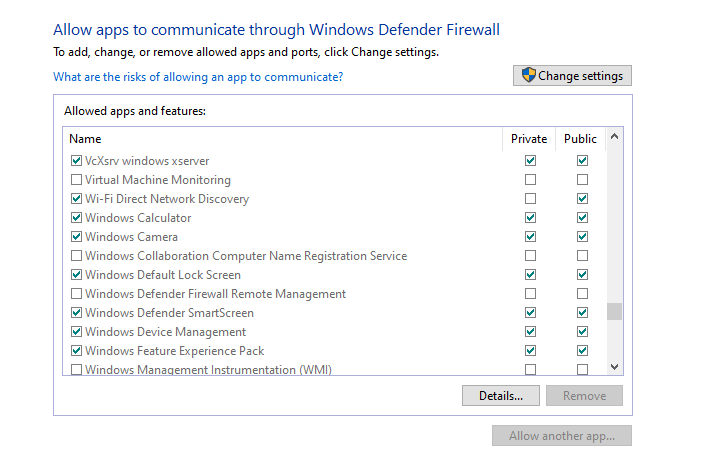Click the Private column header
Image resolution: width=706 pixels, height=453 pixels.
coord(529,139)
